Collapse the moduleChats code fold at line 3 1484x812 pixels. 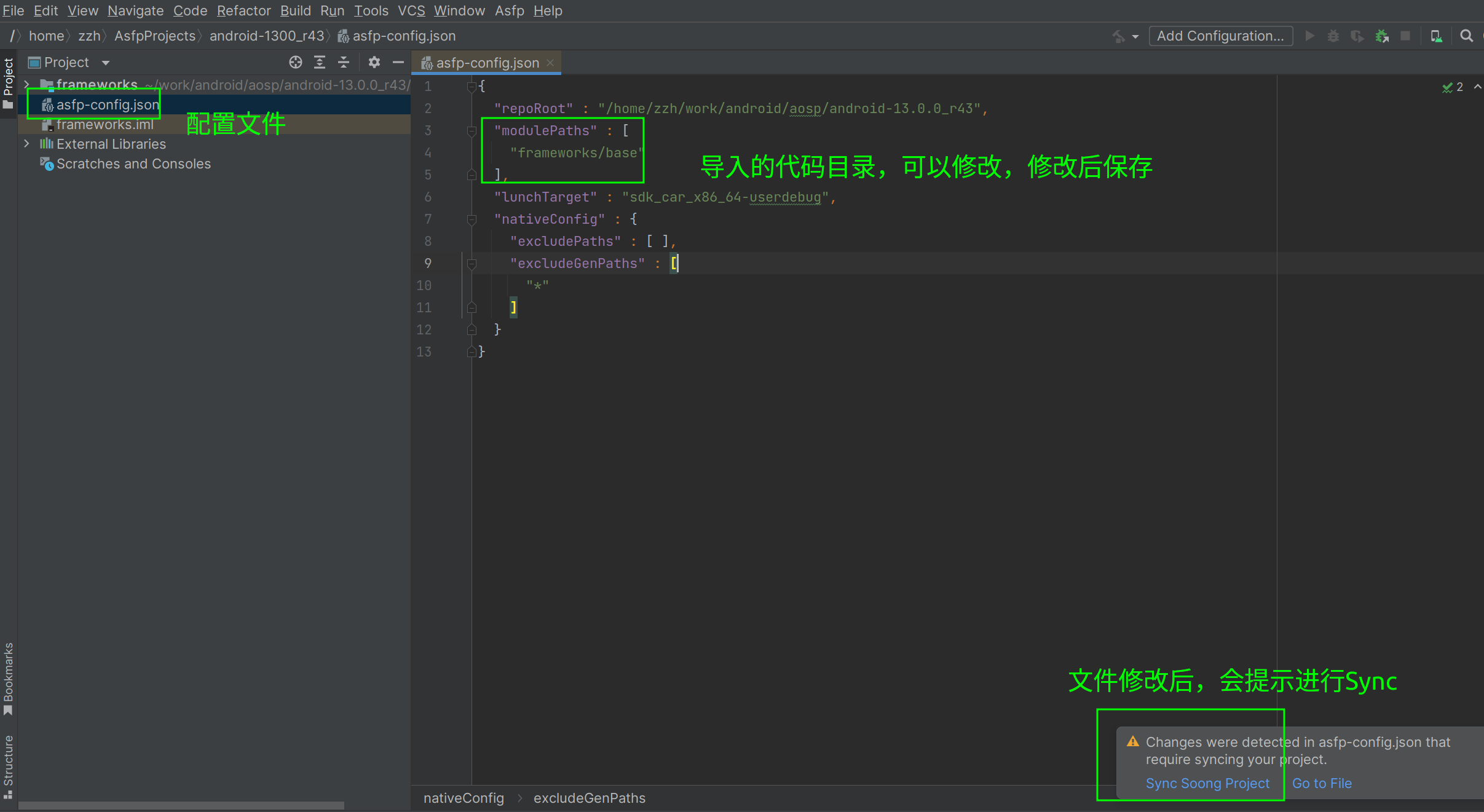tap(471, 130)
